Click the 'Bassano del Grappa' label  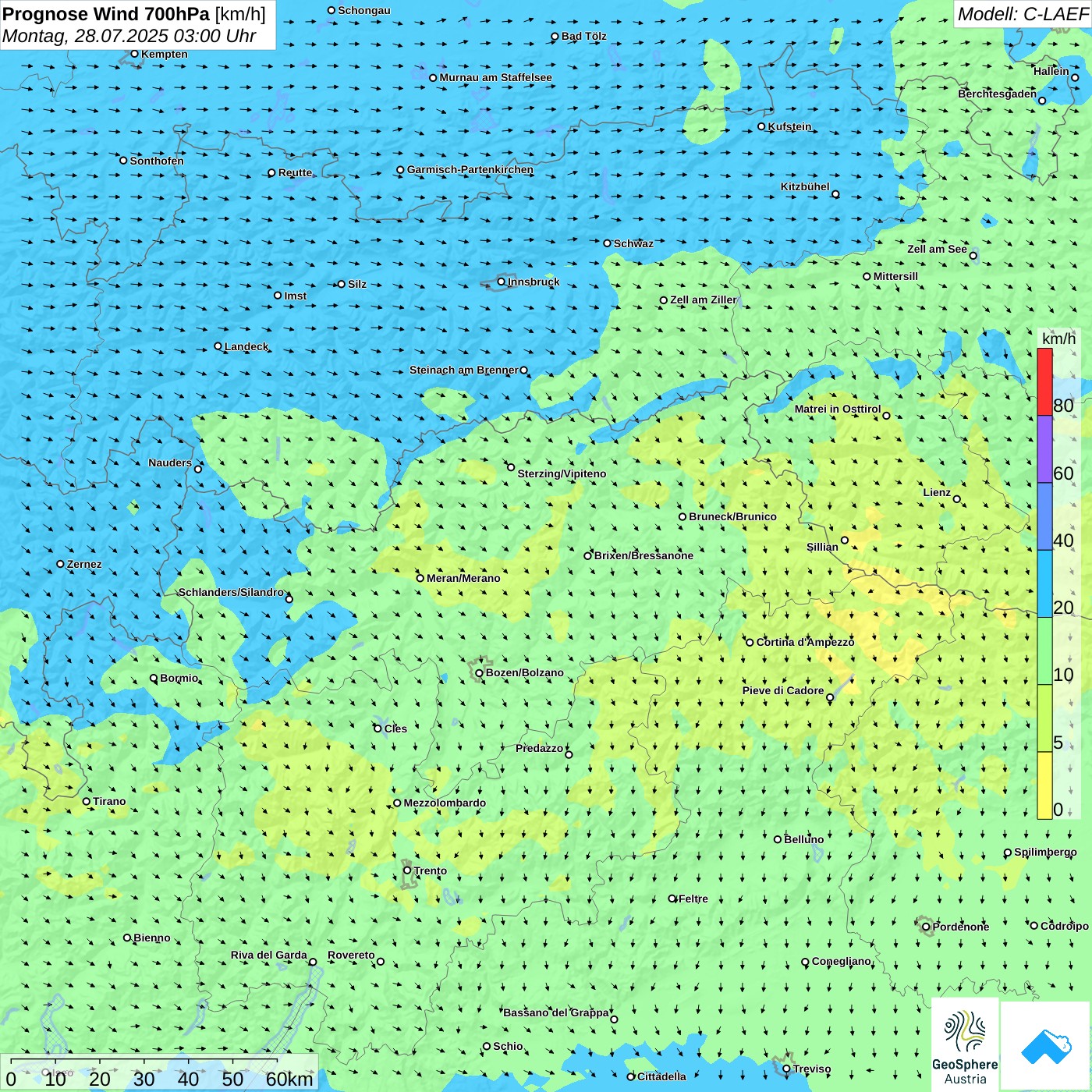(556, 1012)
